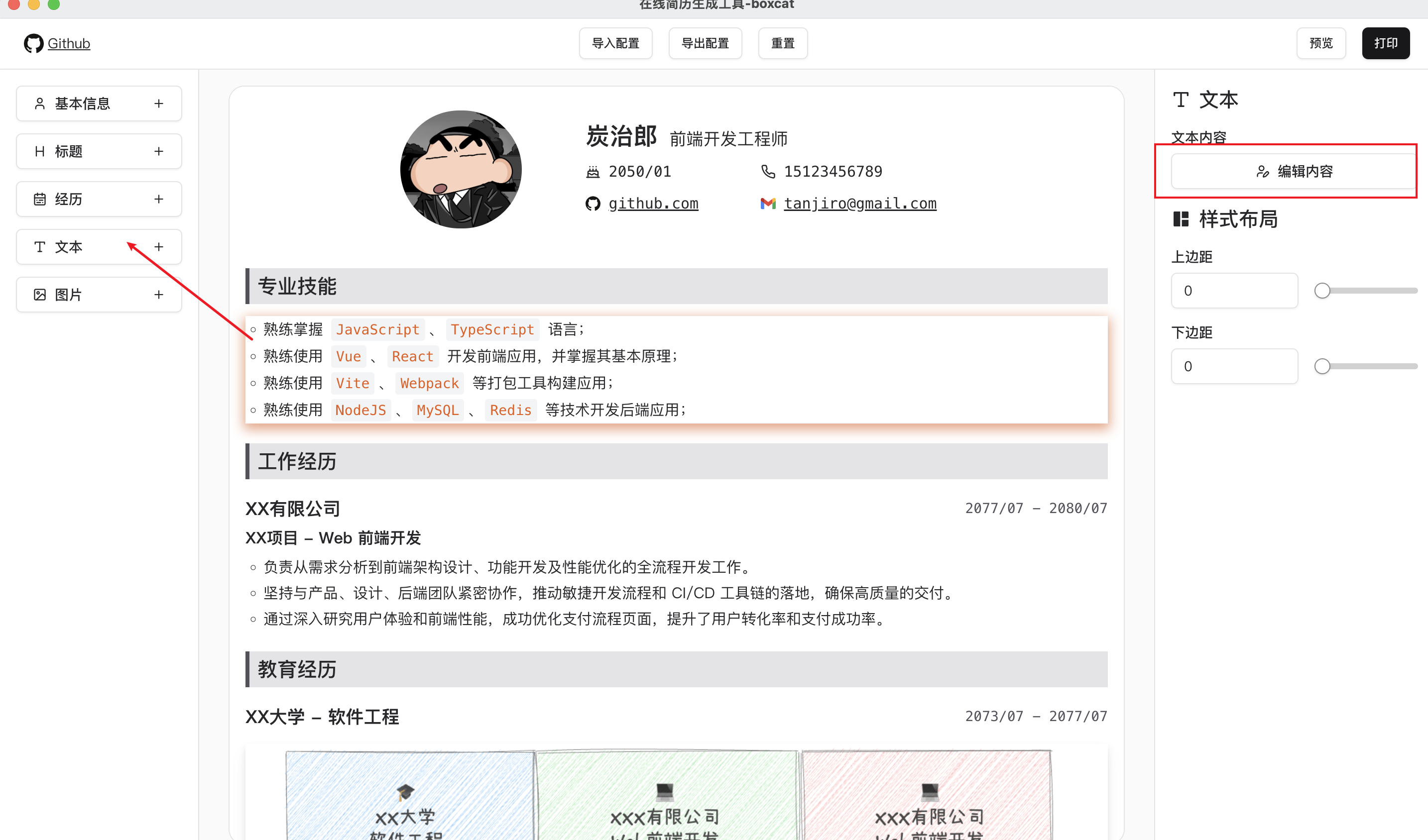Viewport: 1428px width, 840px height.
Task: Open the Github link text
Action: pyautogui.click(x=69, y=43)
